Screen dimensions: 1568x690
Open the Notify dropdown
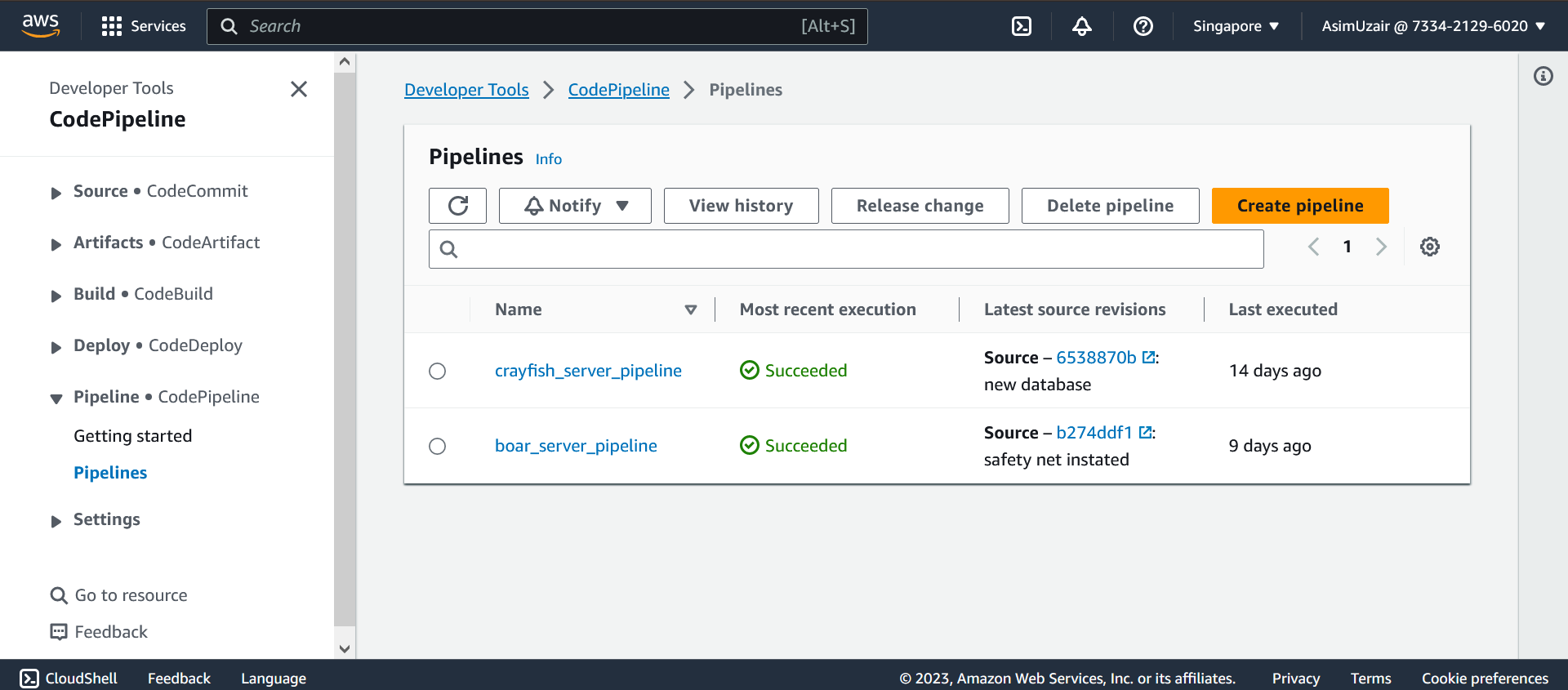tap(575, 206)
